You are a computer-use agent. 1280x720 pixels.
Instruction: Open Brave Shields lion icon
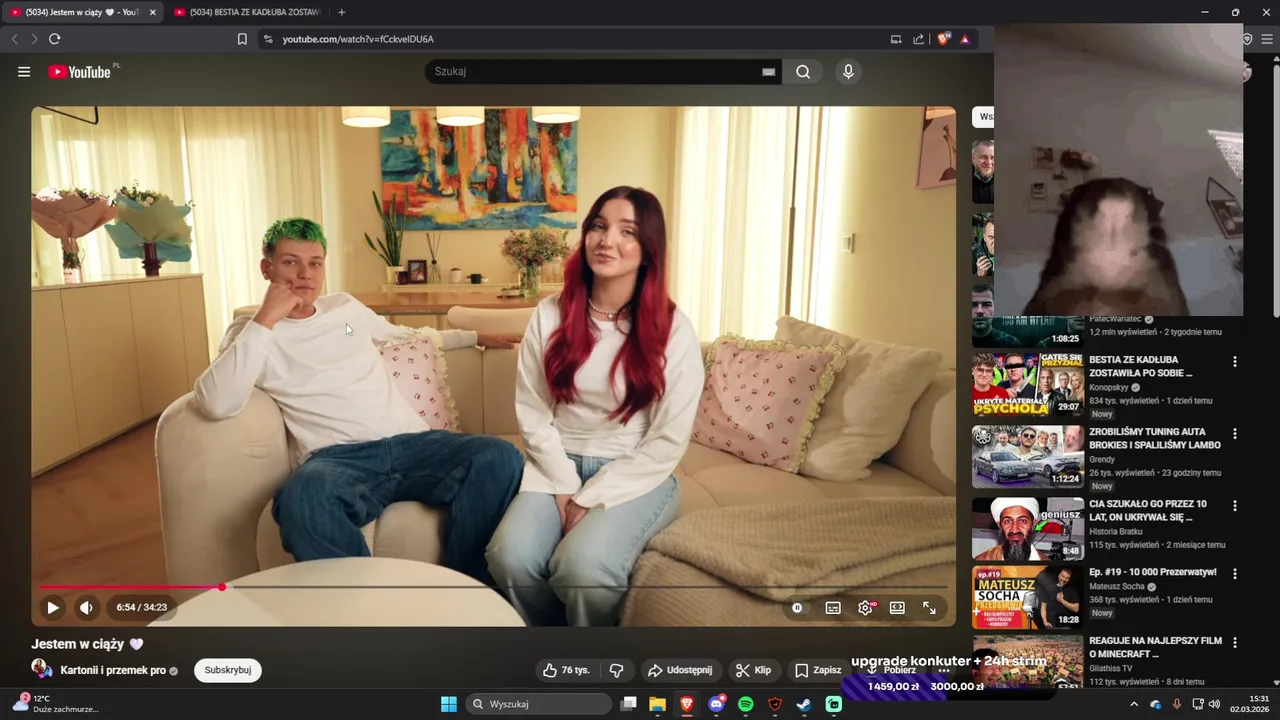(942, 39)
